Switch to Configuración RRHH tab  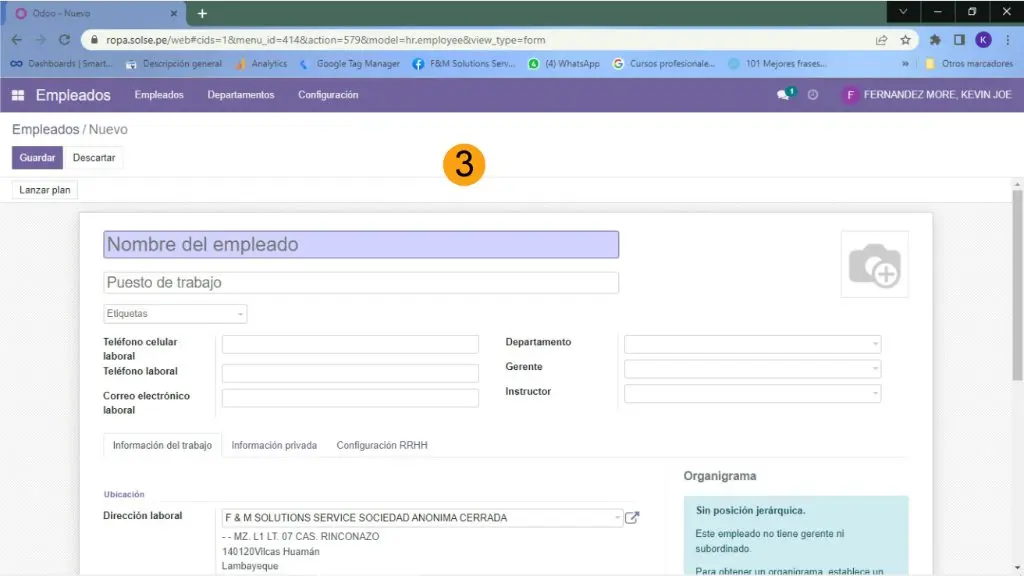pos(382,445)
